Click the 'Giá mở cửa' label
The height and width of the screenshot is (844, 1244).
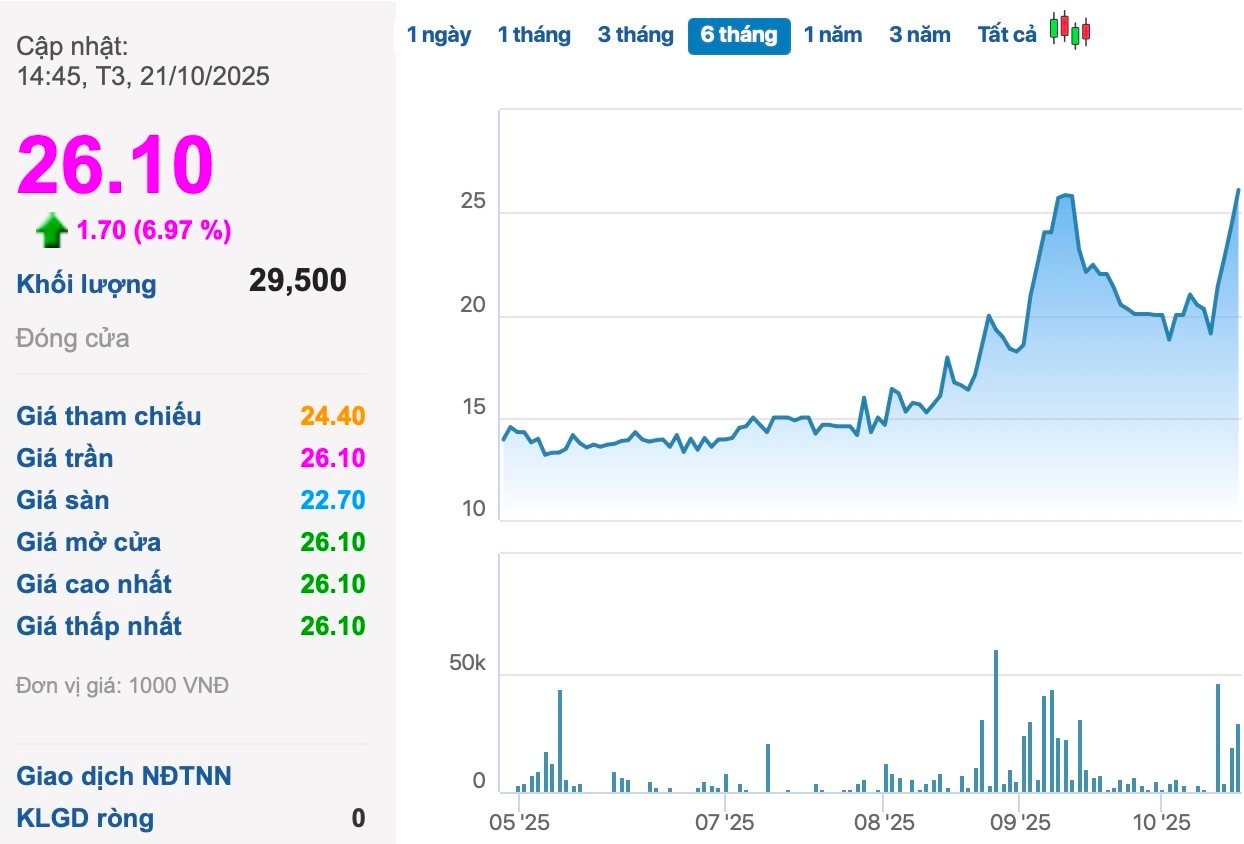pyautogui.click(x=89, y=542)
